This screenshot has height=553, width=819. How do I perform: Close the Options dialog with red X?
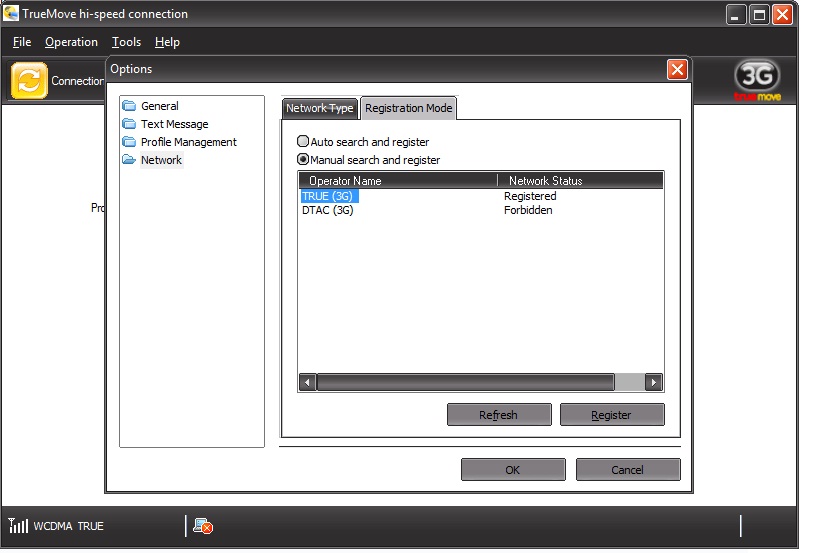tap(677, 69)
